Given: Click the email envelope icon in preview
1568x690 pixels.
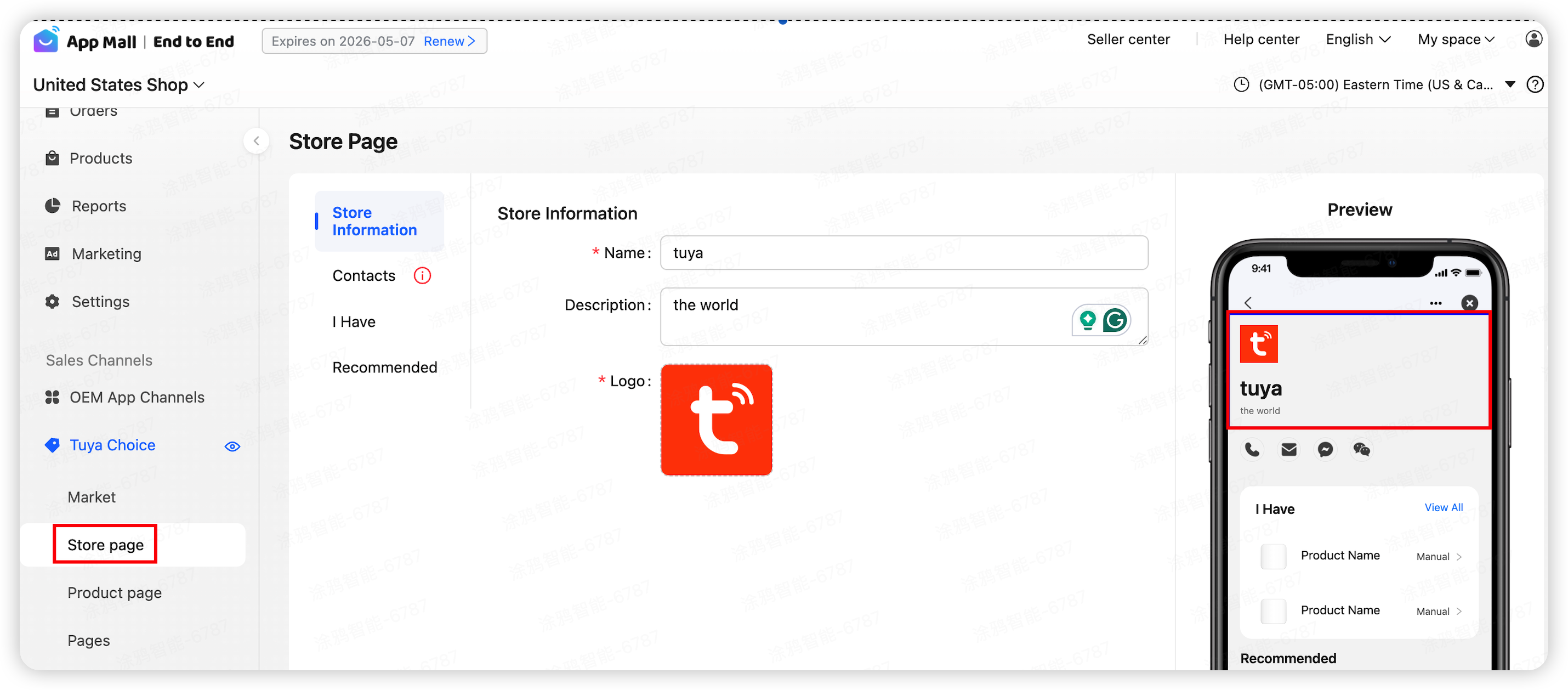Looking at the screenshot, I should pos(1288,449).
